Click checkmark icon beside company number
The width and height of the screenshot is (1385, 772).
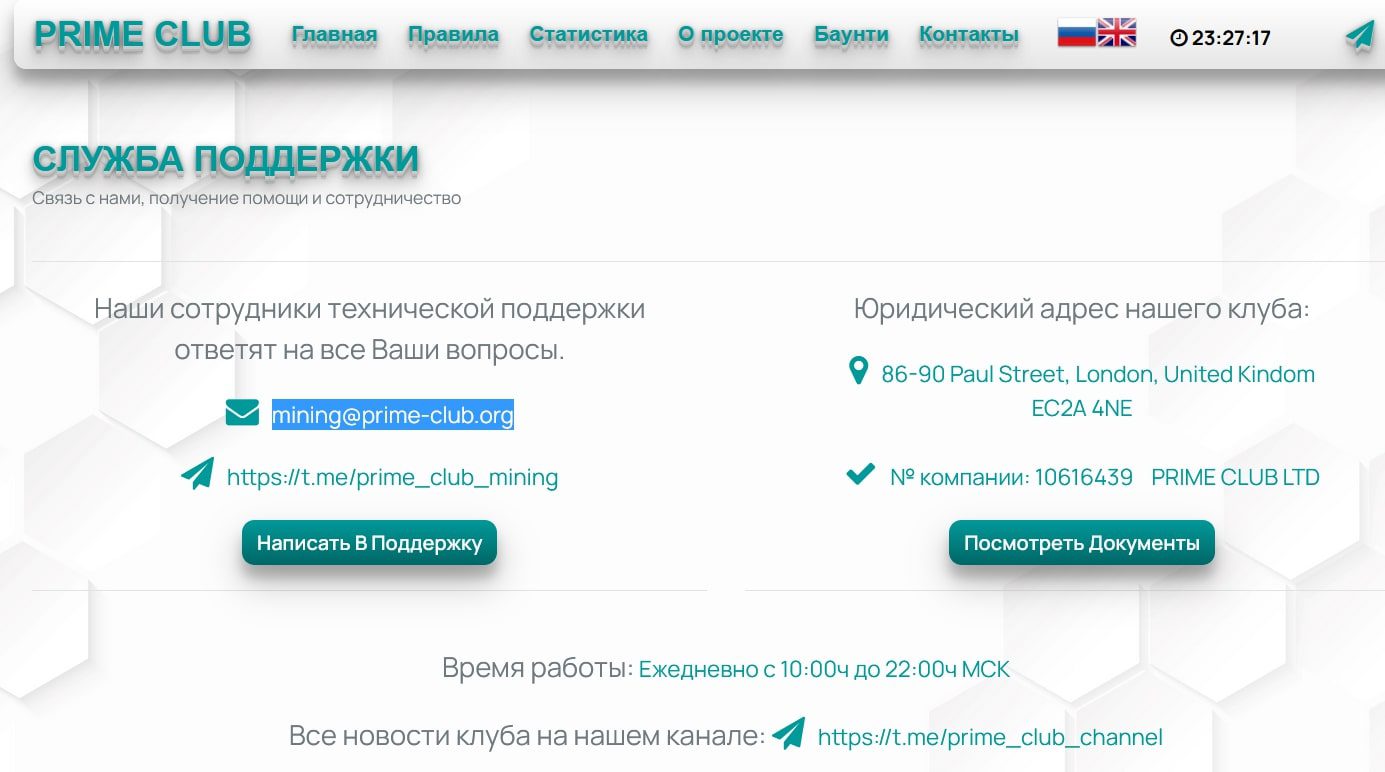point(860,474)
